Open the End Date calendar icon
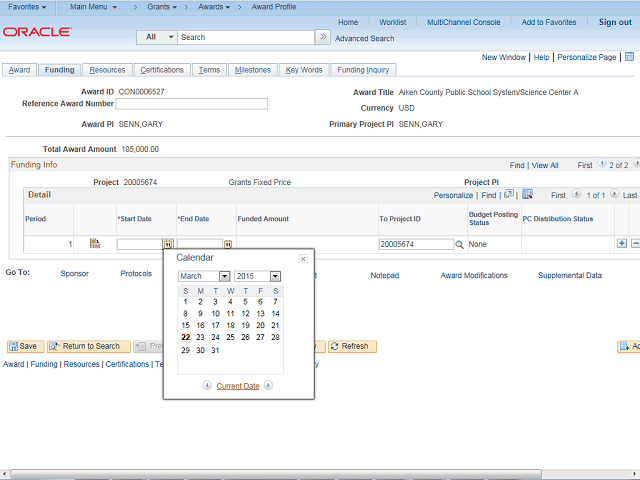 [228, 244]
